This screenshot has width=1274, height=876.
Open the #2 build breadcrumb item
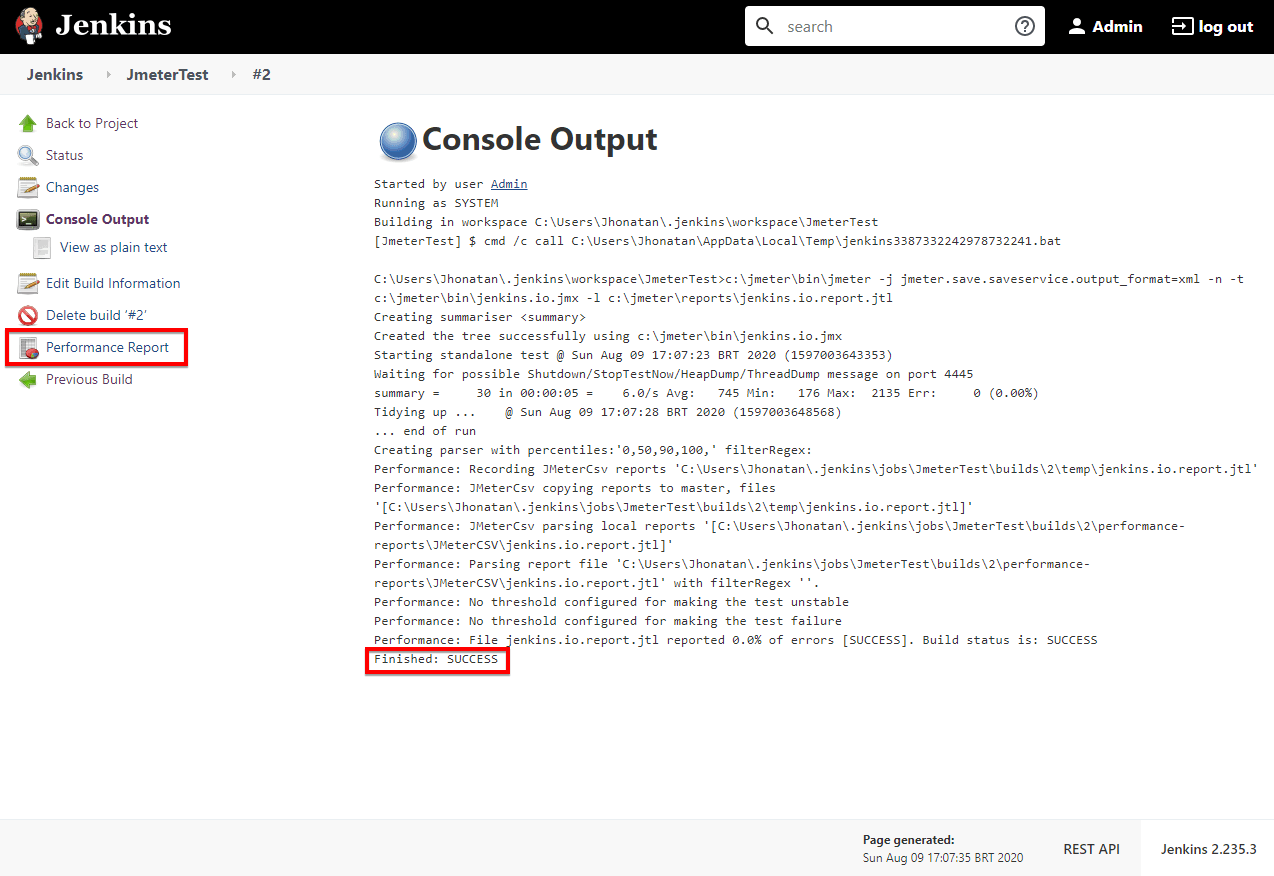pos(261,75)
